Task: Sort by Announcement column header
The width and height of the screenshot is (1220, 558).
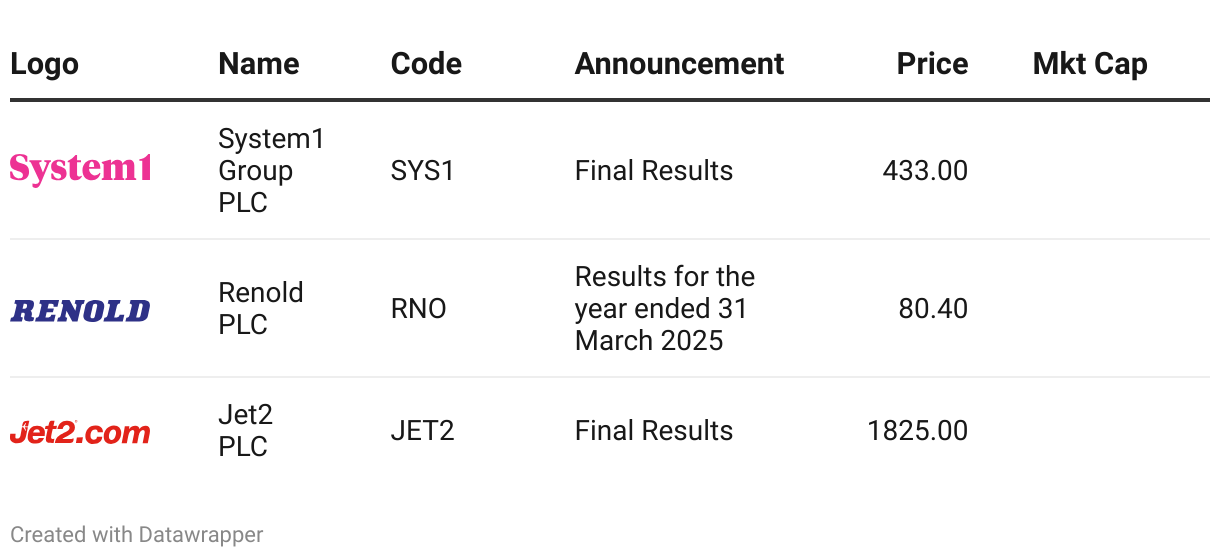Action: (679, 64)
